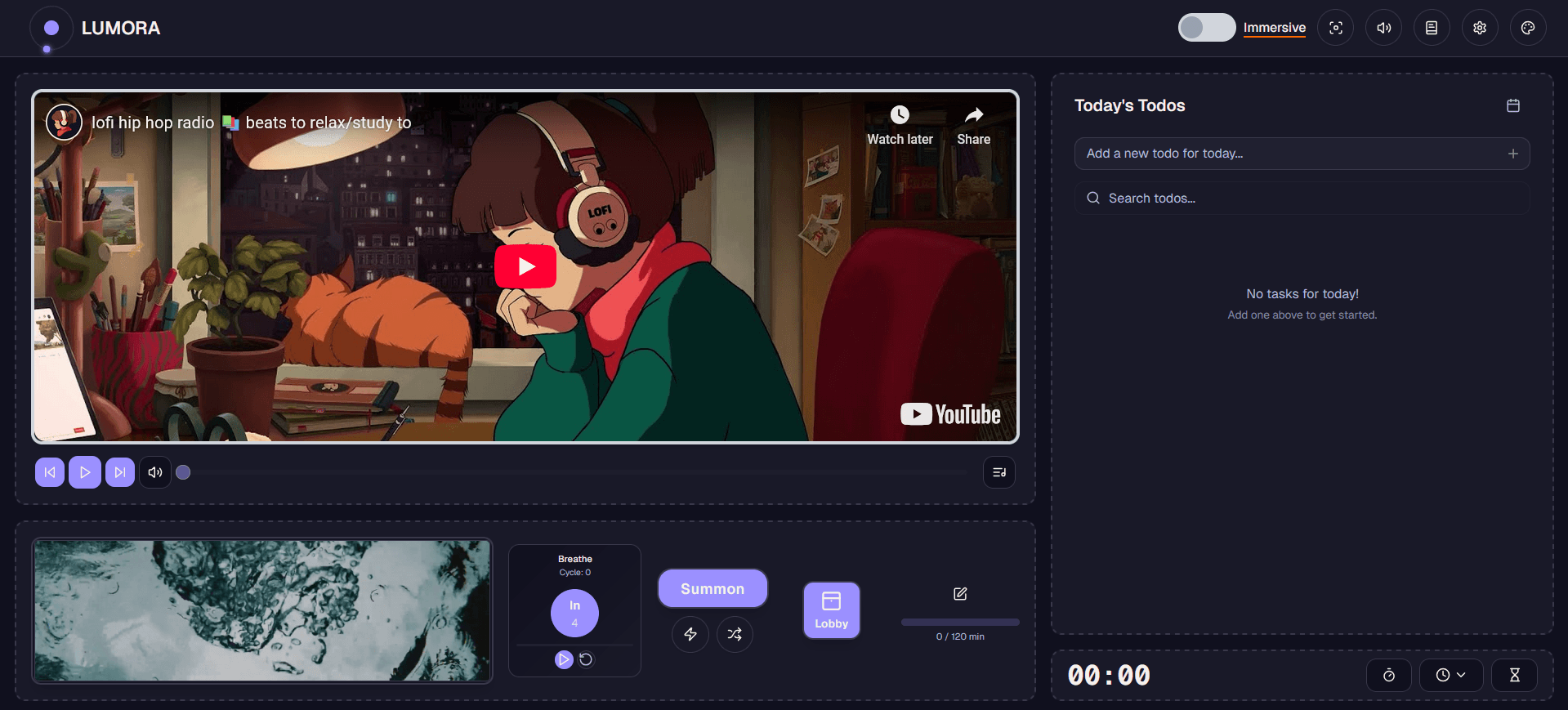The width and height of the screenshot is (1568, 710).
Task: Click the volume slider handle
Action: click(x=183, y=472)
